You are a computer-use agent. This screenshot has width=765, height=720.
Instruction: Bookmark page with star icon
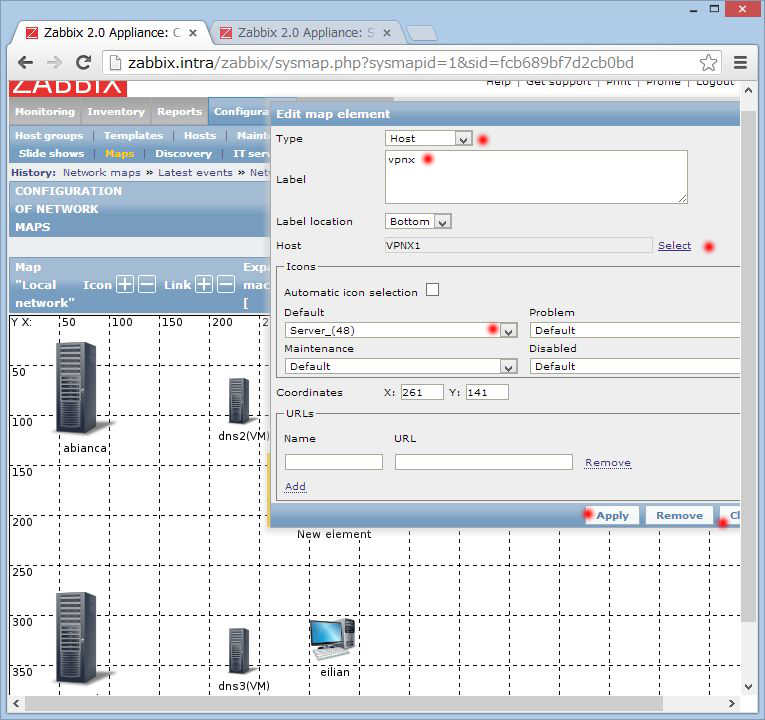tap(708, 62)
